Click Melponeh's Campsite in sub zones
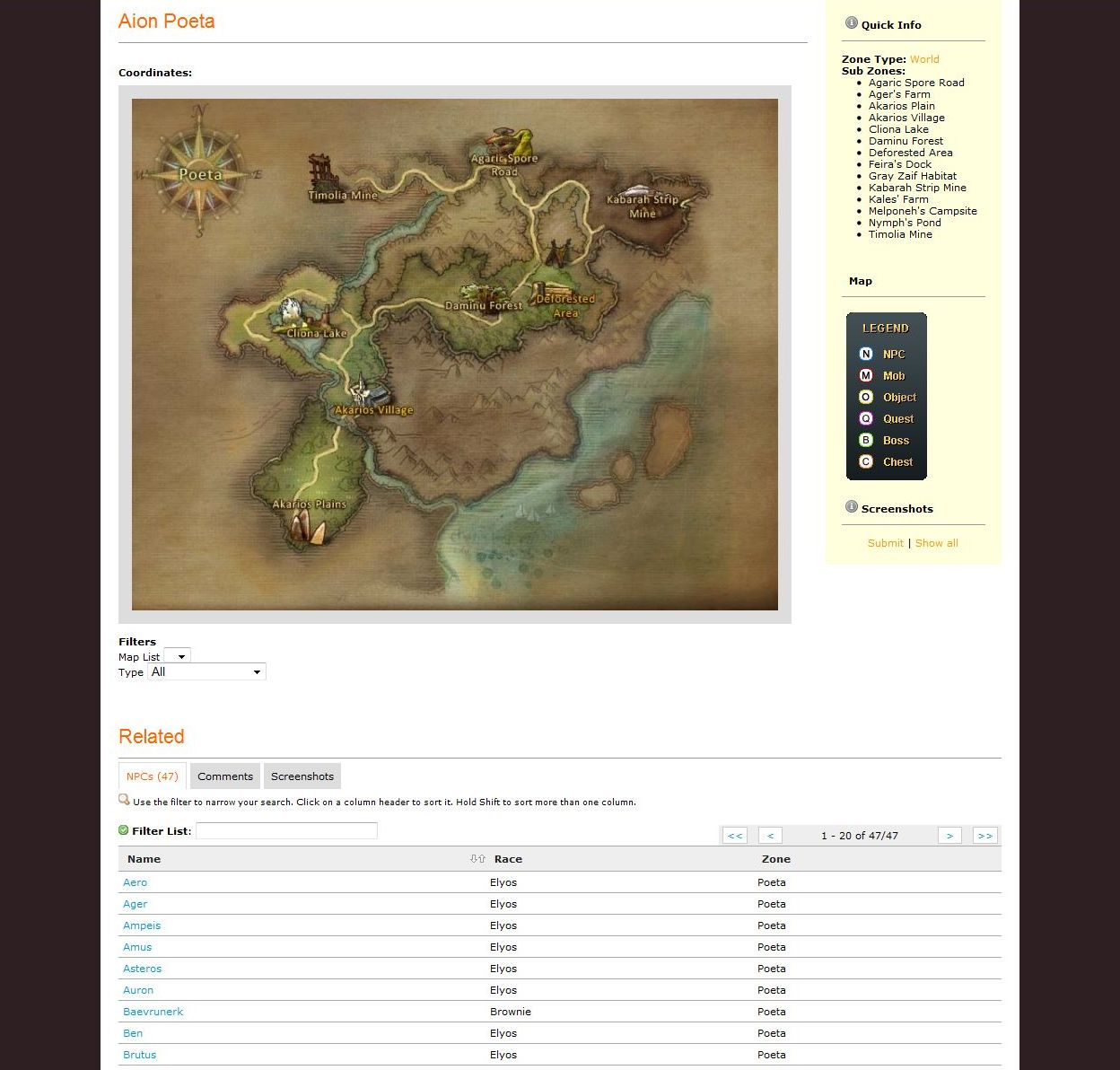The width and height of the screenshot is (1120, 1070). click(x=923, y=211)
